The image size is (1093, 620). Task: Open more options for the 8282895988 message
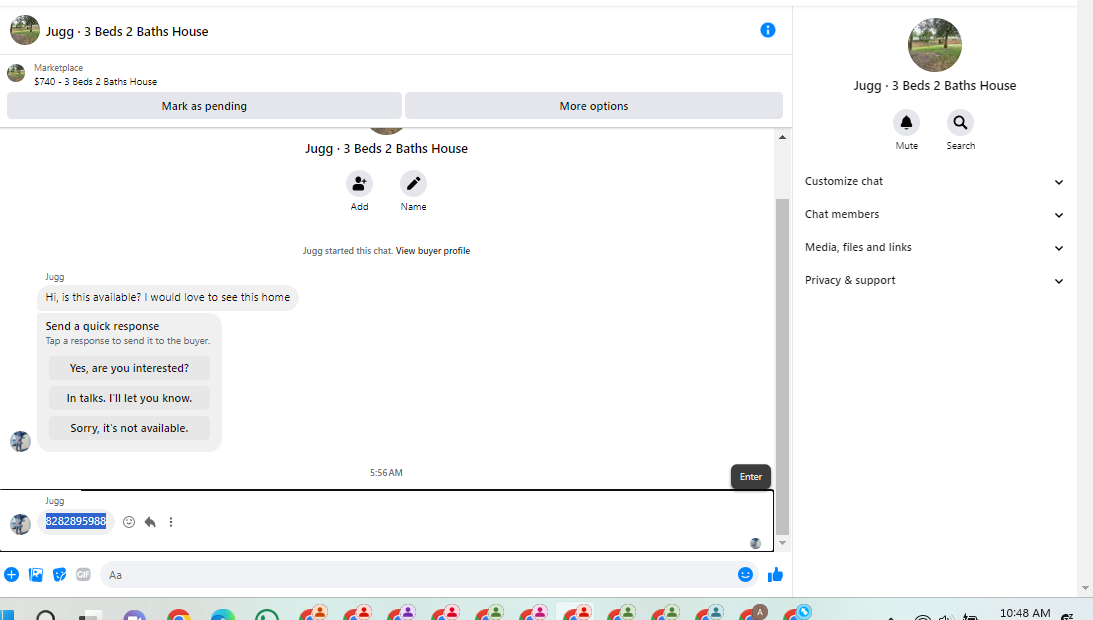[171, 522]
